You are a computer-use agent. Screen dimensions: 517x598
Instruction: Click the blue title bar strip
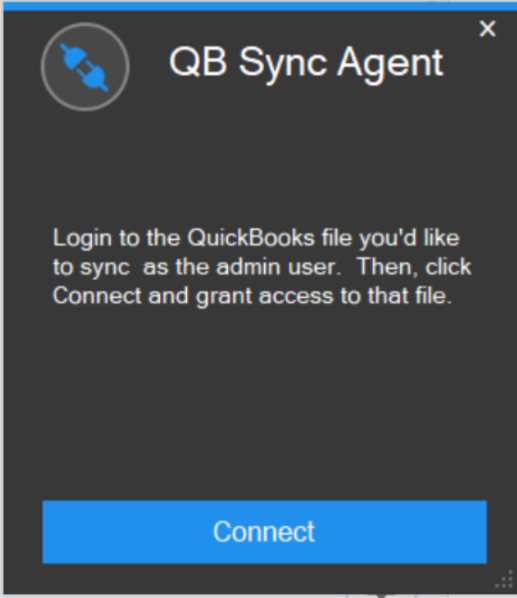coord(259,6)
